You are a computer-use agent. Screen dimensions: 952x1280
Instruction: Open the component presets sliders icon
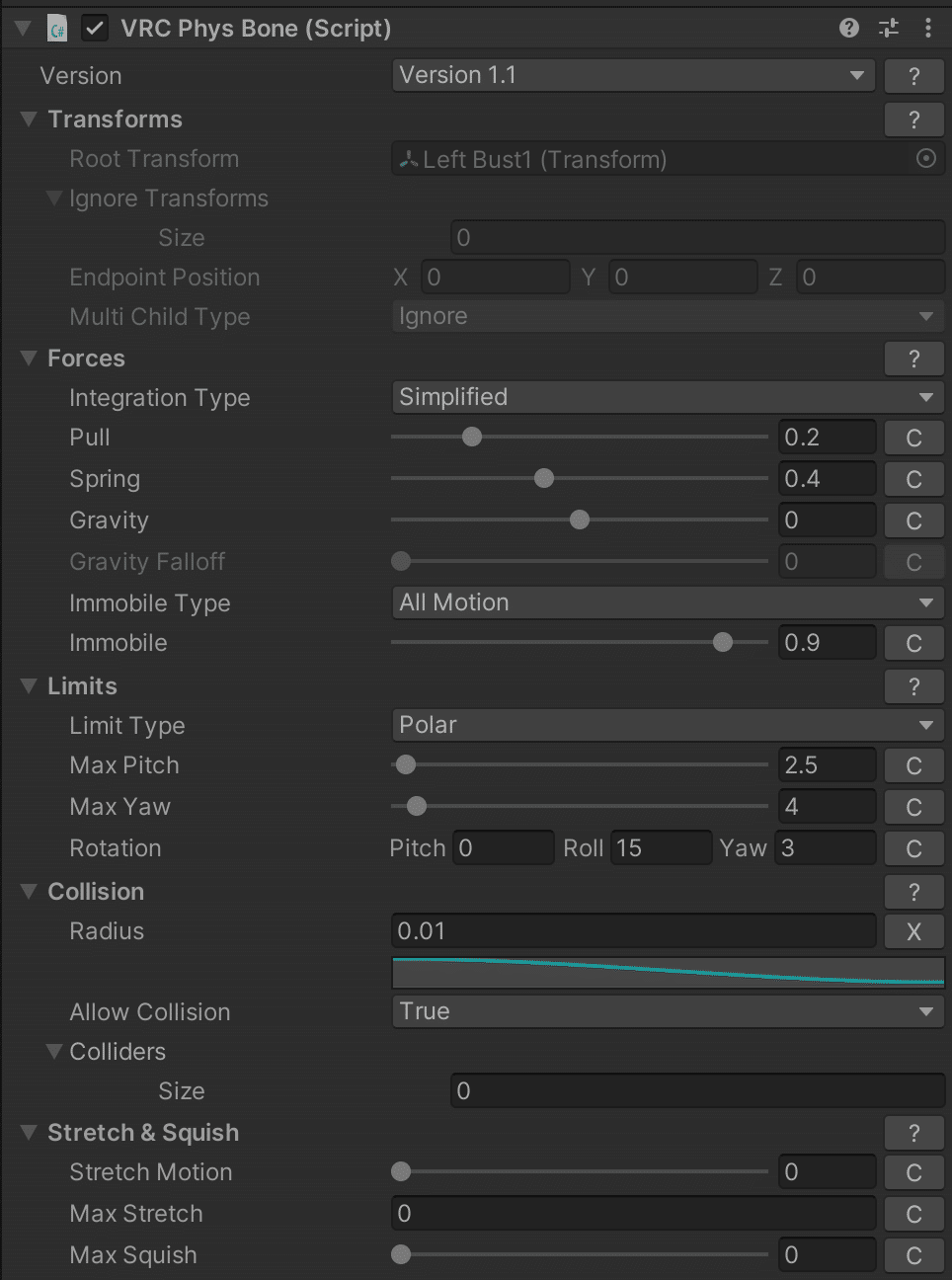click(889, 28)
